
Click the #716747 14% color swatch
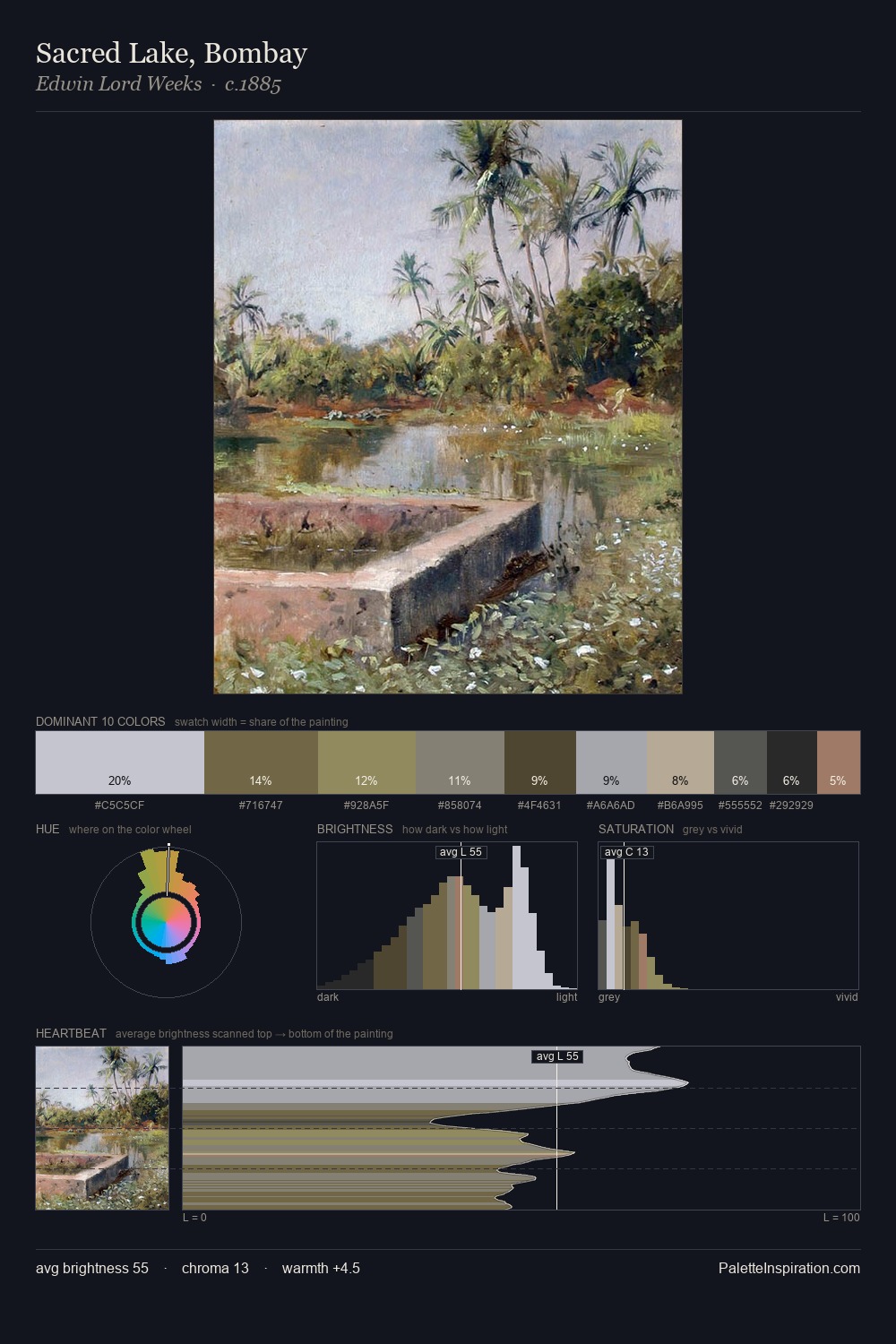click(261, 762)
